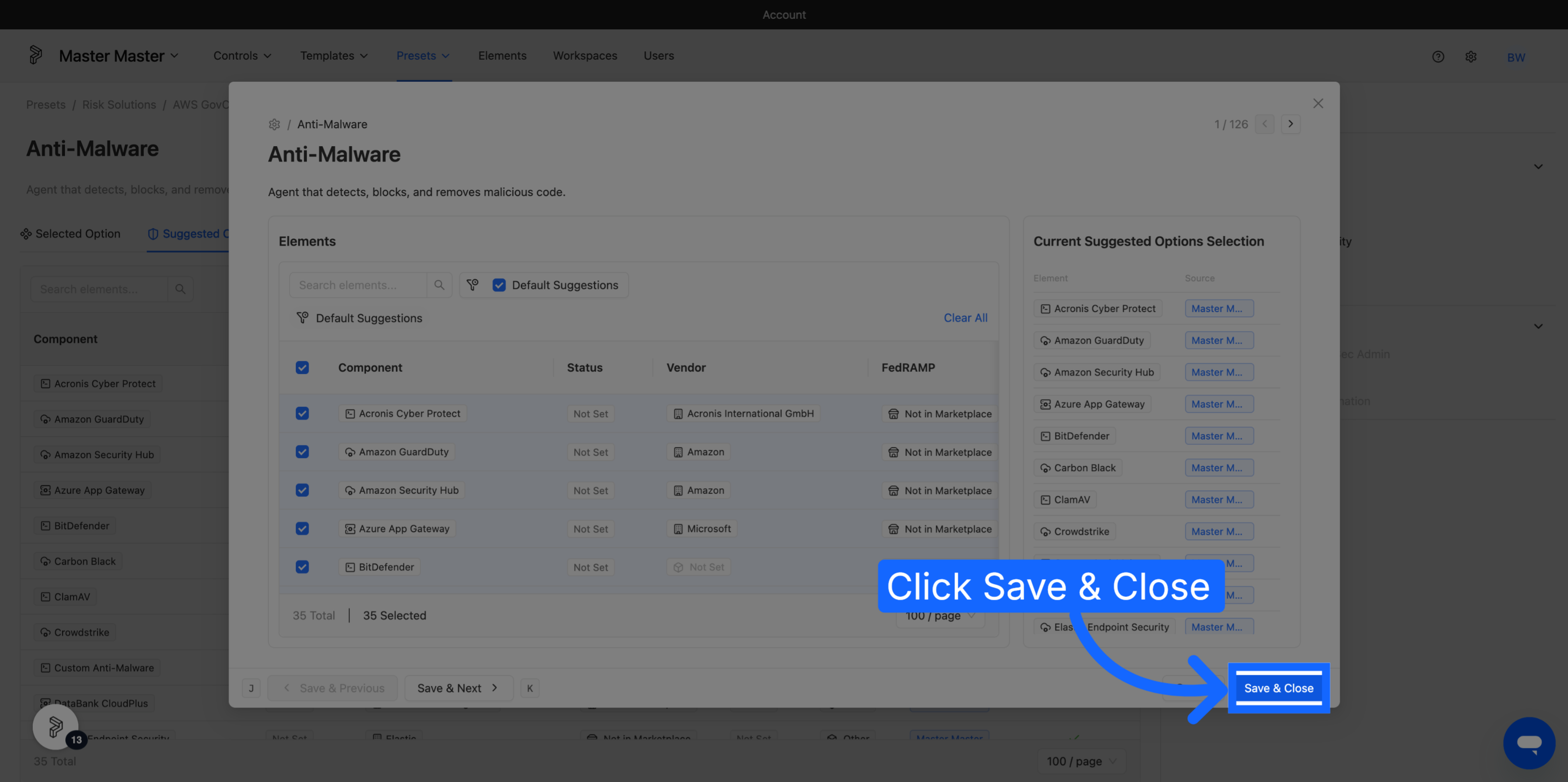Click the filter icon beside Default Suggestions checkbox
The height and width of the screenshot is (782, 1568).
pos(472,285)
